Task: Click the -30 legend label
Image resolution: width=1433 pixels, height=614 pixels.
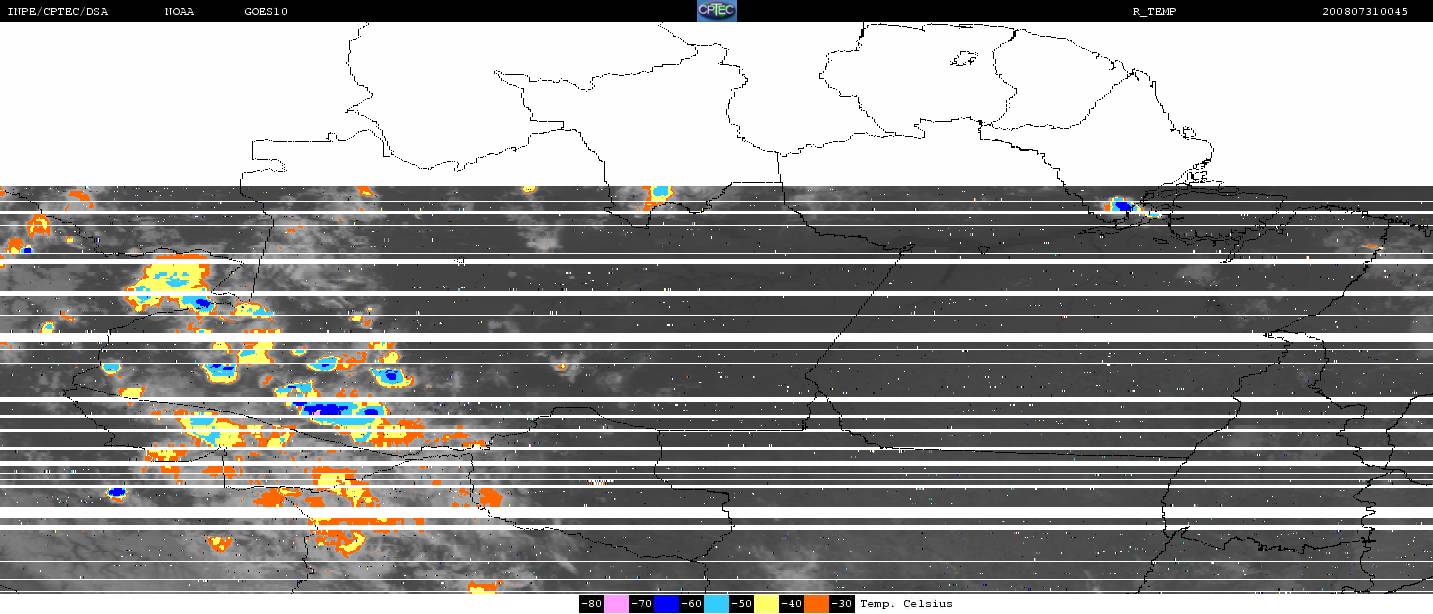Action: (842, 604)
